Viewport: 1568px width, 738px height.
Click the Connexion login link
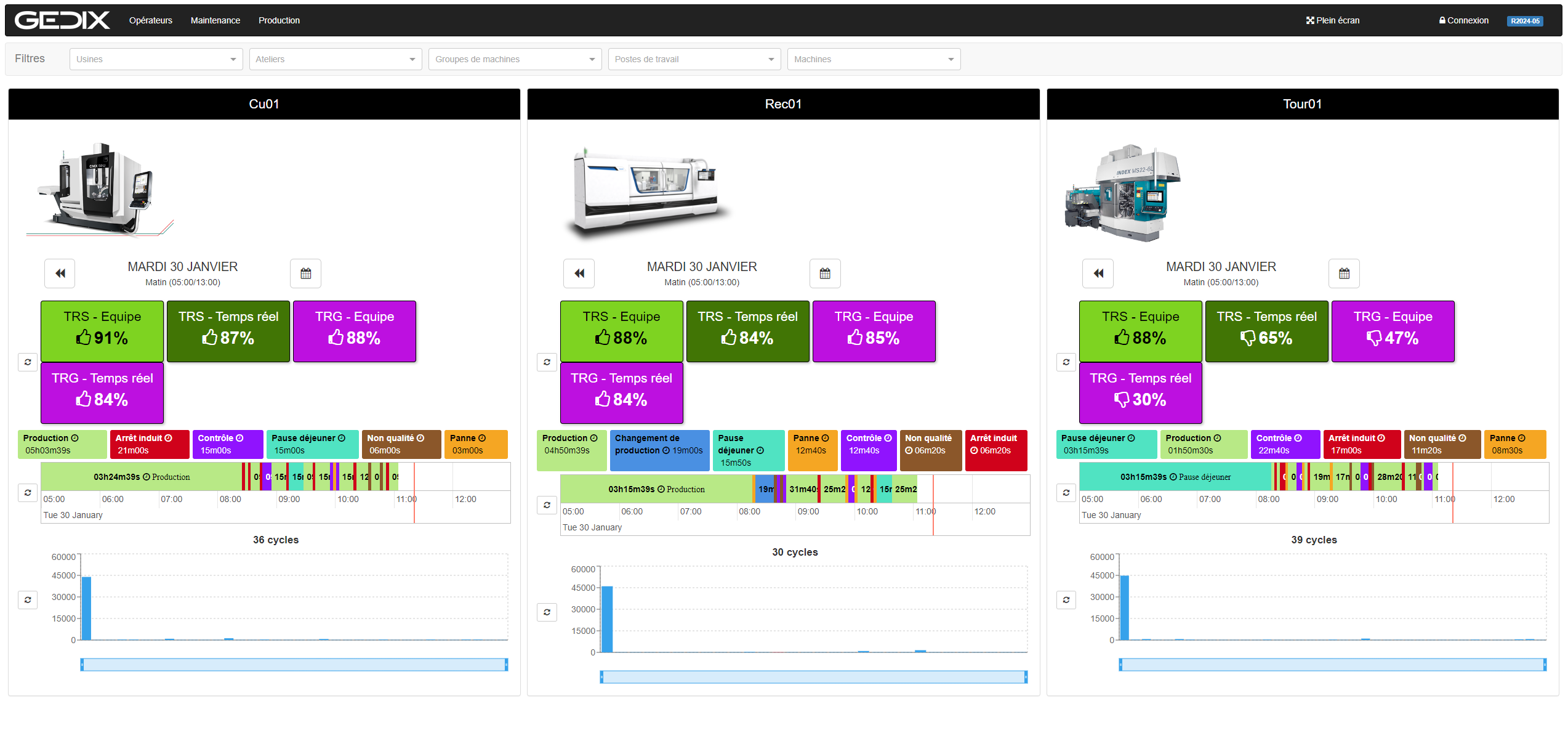coord(1463,20)
